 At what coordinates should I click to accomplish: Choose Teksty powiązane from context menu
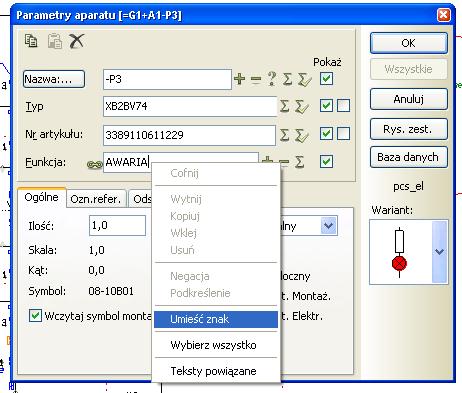(x=216, y=371)
